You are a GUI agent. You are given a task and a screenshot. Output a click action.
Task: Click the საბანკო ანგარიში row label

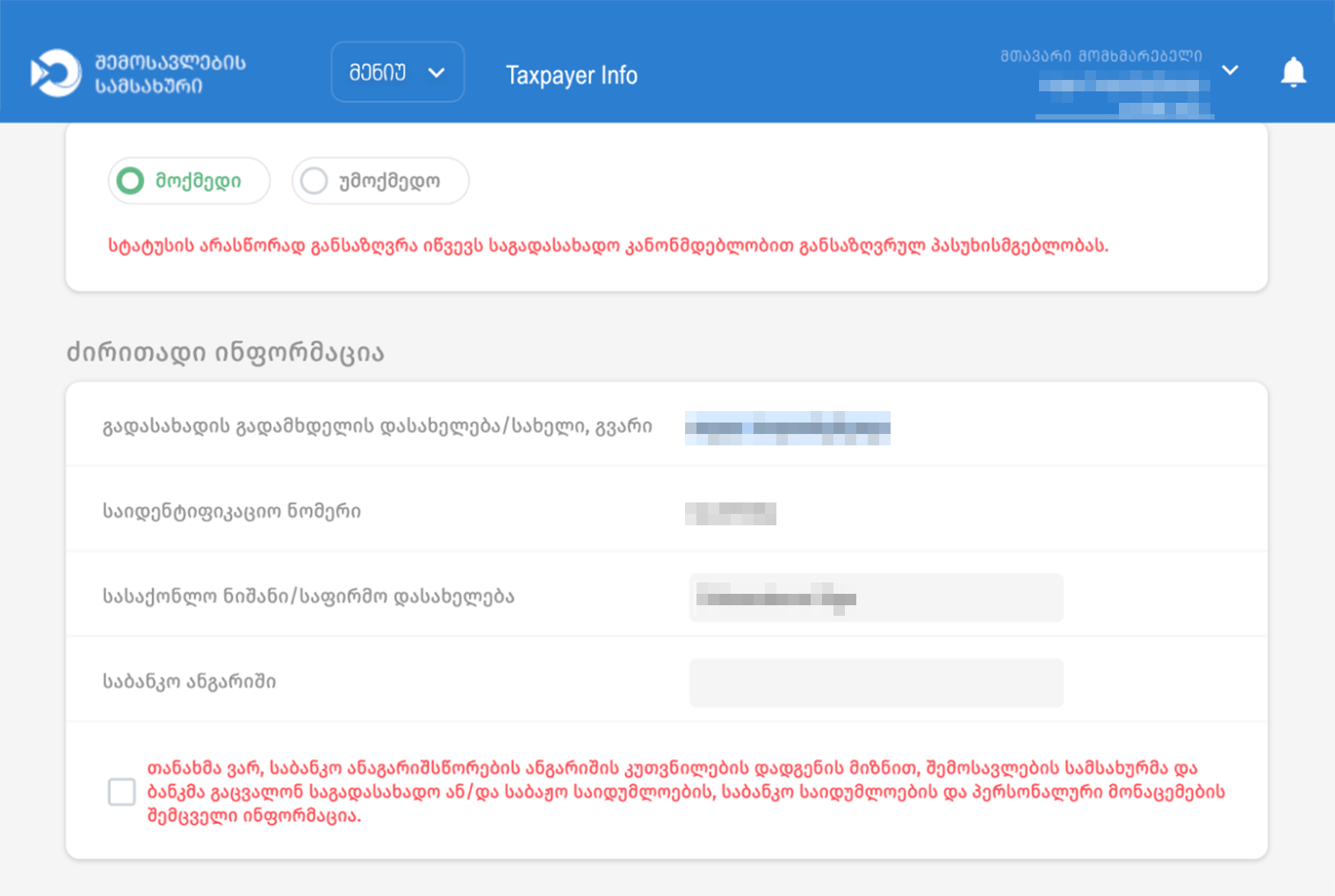(x=190, y=682)
